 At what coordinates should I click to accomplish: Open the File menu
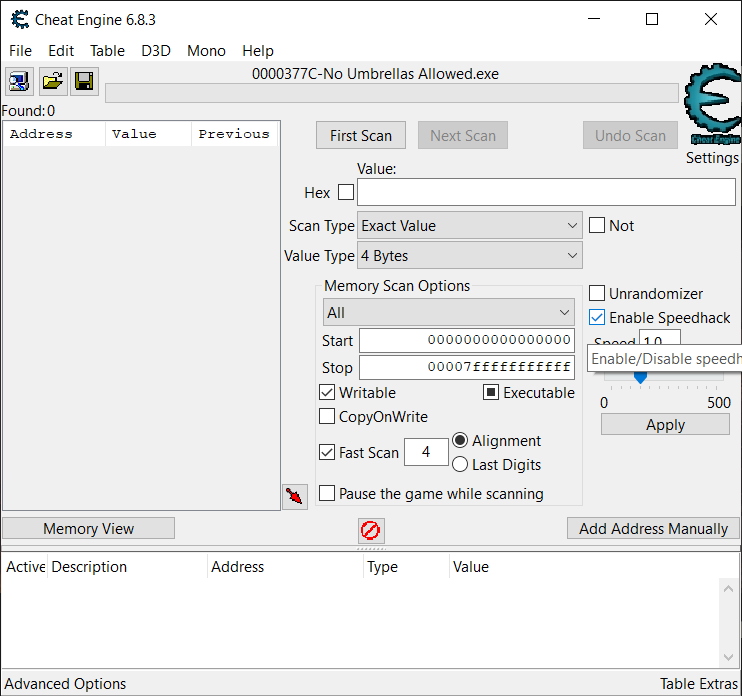20,51
